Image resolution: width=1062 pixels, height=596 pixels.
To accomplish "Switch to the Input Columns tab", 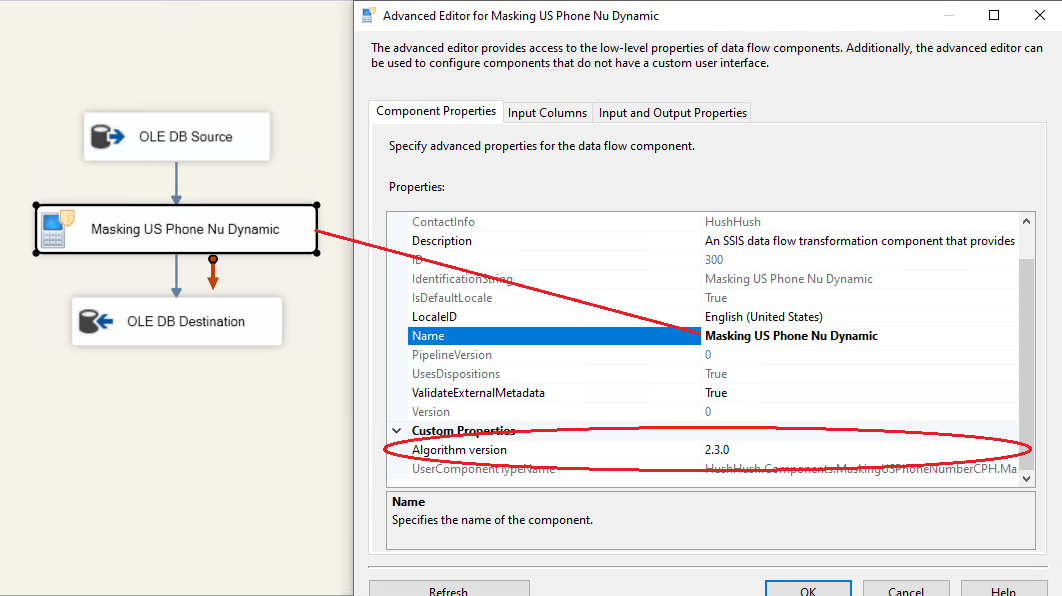I will click(x=547, y=113).
